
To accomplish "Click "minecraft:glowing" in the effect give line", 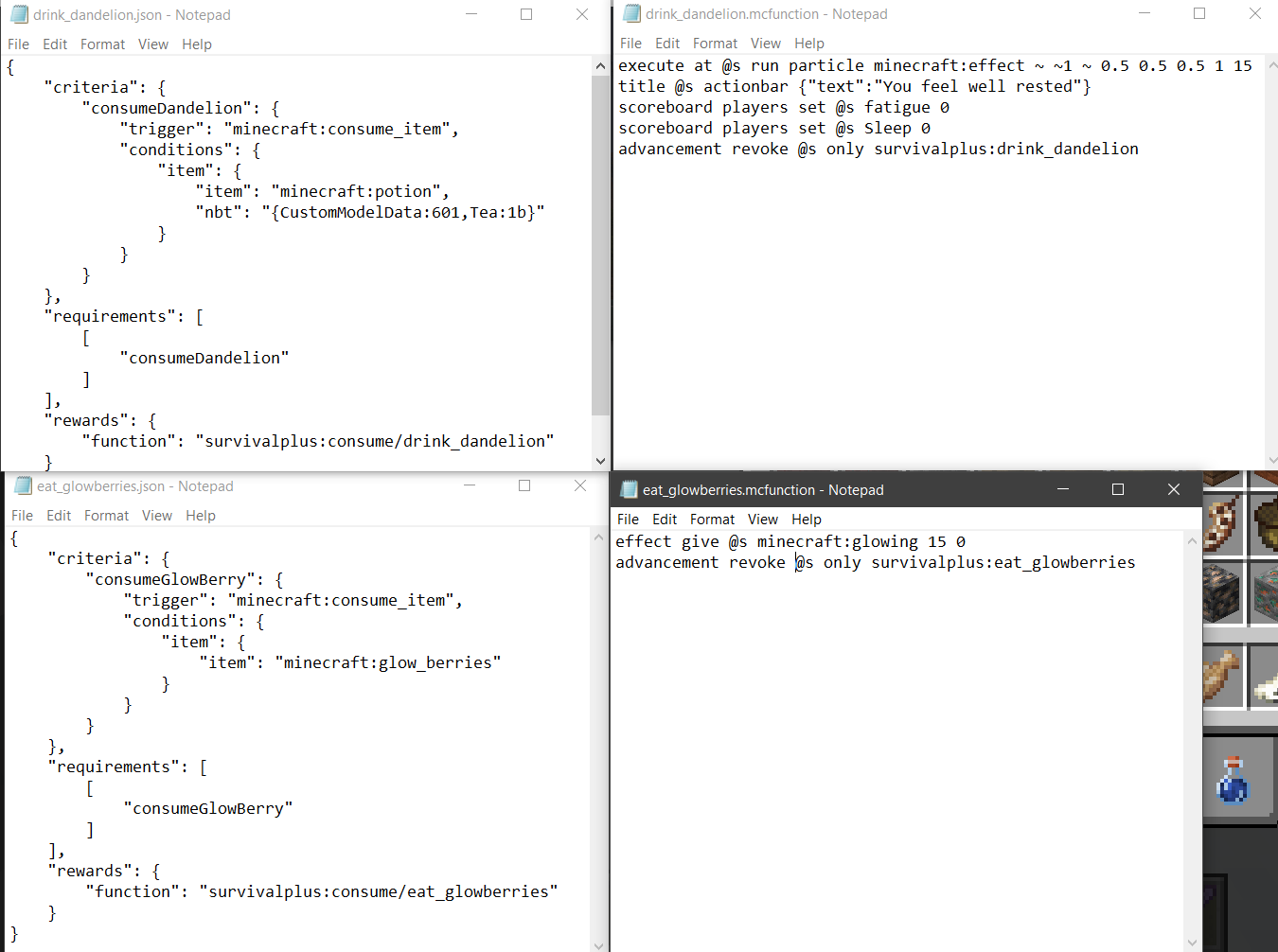I will pos(838,541).
